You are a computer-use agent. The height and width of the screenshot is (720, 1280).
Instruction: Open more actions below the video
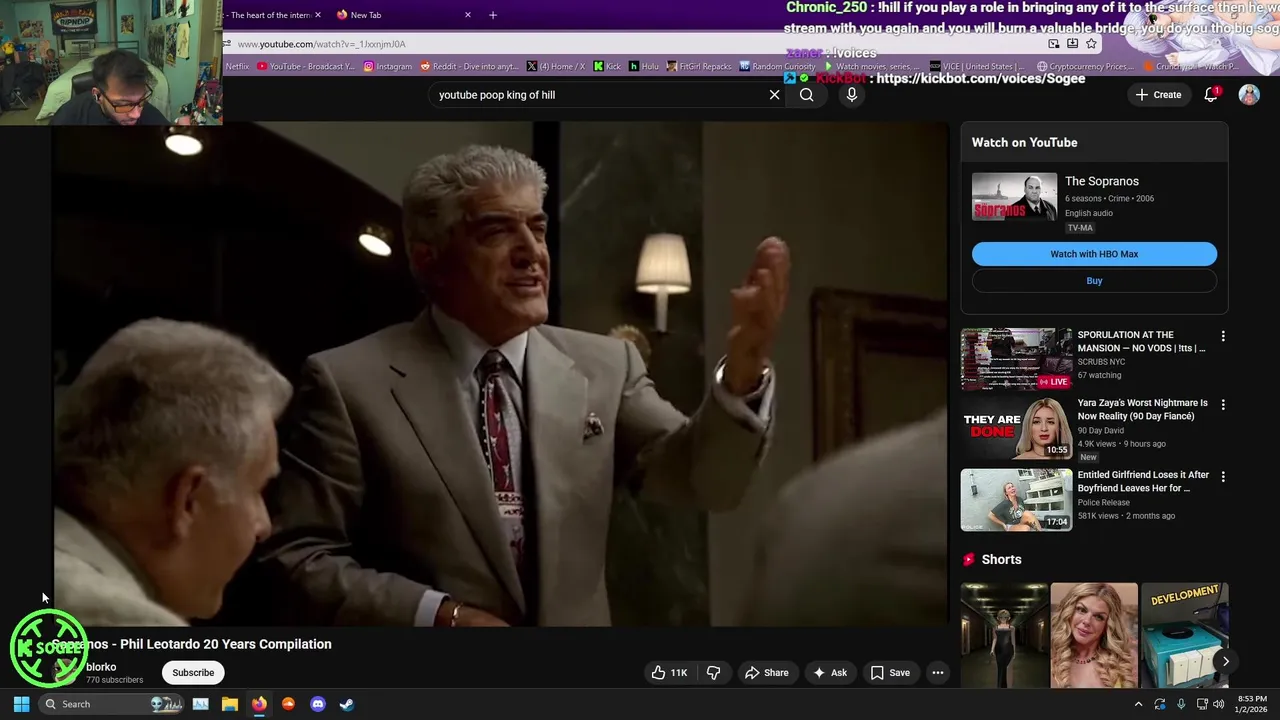(x=938, y=673)
